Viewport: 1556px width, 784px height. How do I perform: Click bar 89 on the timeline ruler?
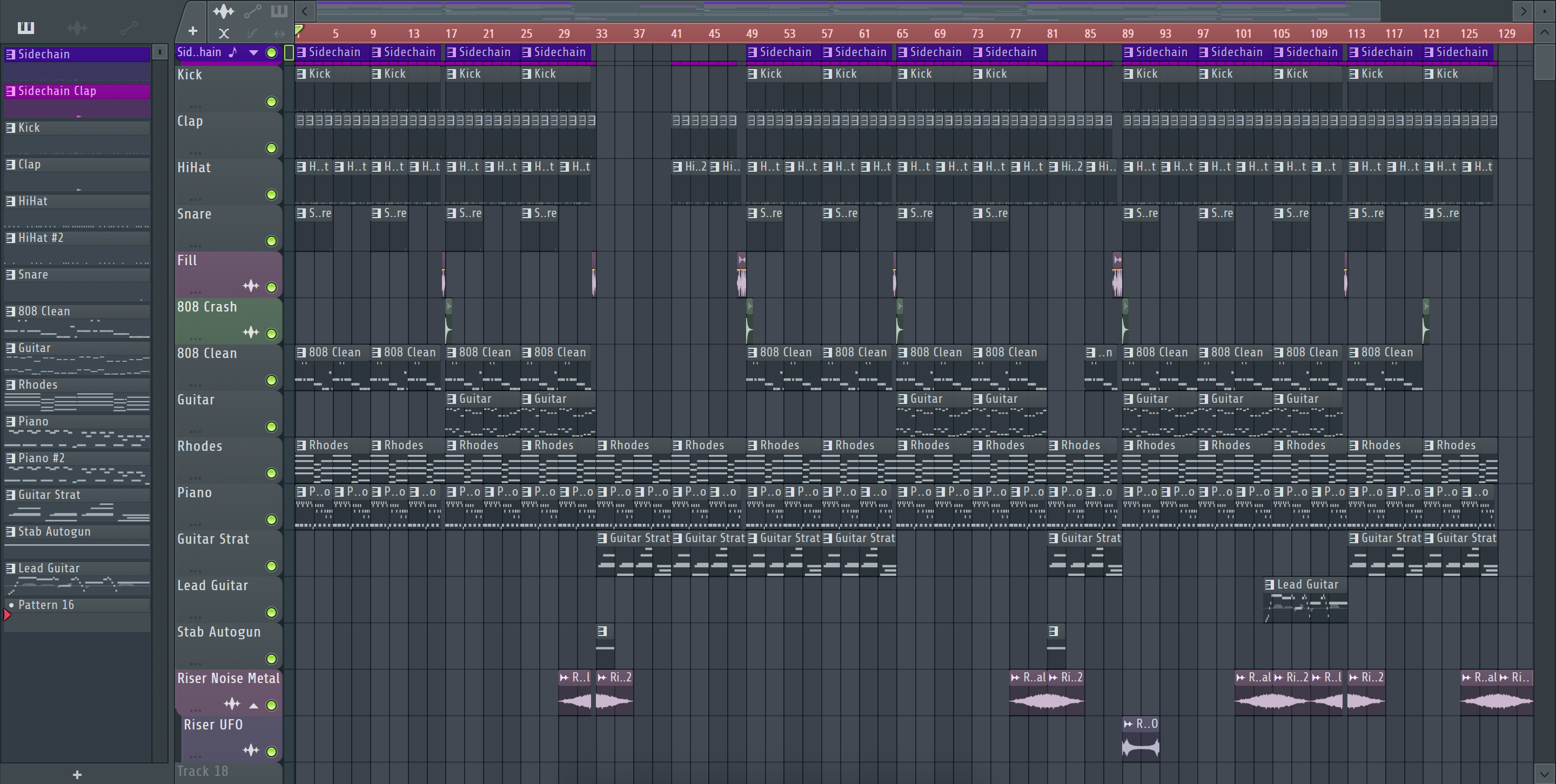tap(1127, 34)
